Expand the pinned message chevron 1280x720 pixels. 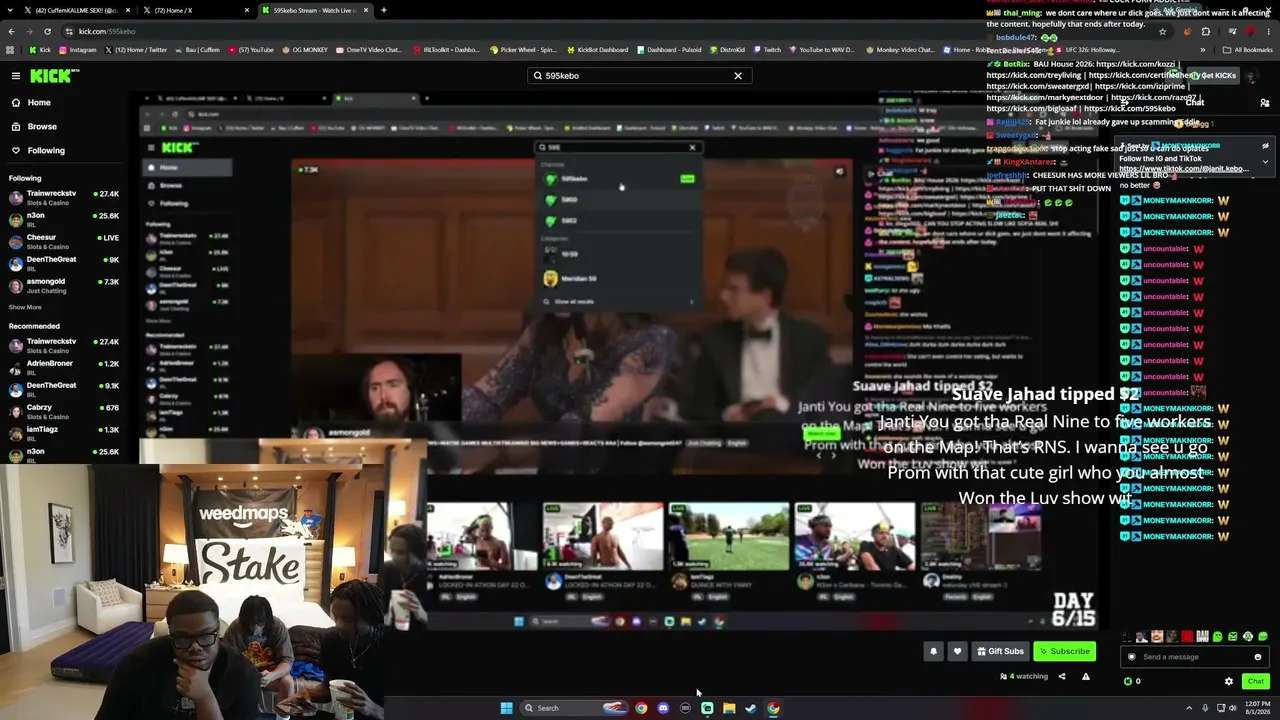pos(1265,161)
